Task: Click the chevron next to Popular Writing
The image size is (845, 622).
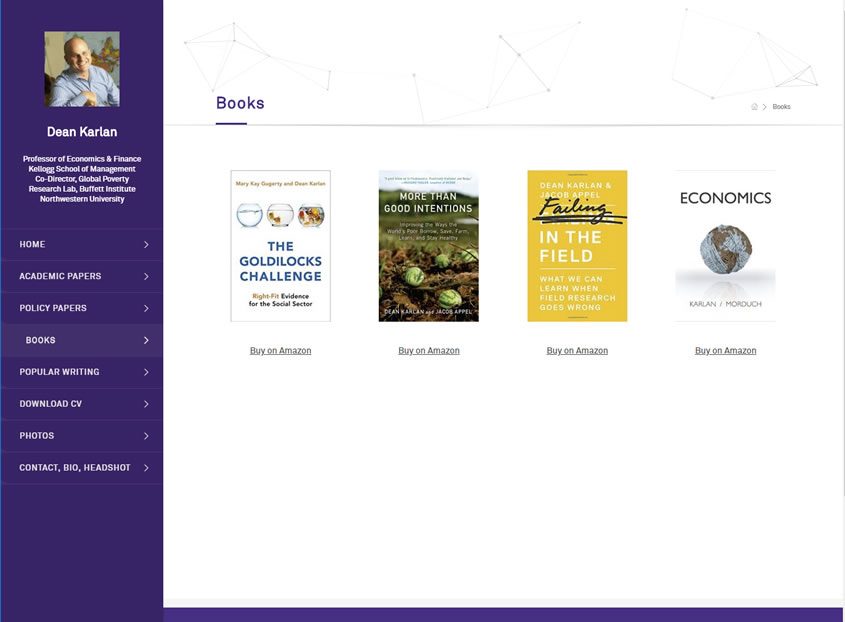Action: point(146,372)
